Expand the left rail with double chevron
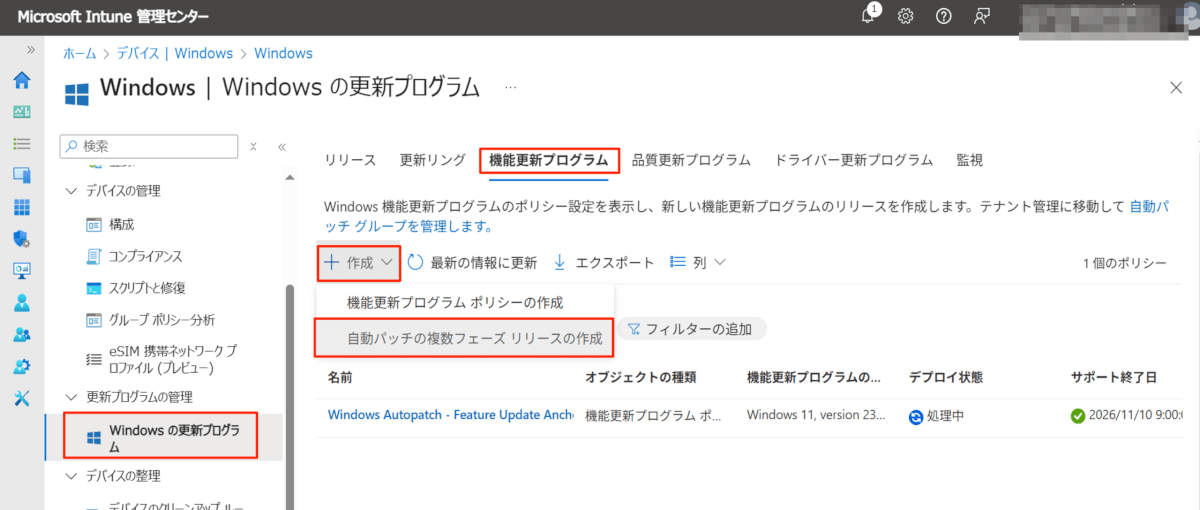The image size is (1200, 510). point(31,49)
